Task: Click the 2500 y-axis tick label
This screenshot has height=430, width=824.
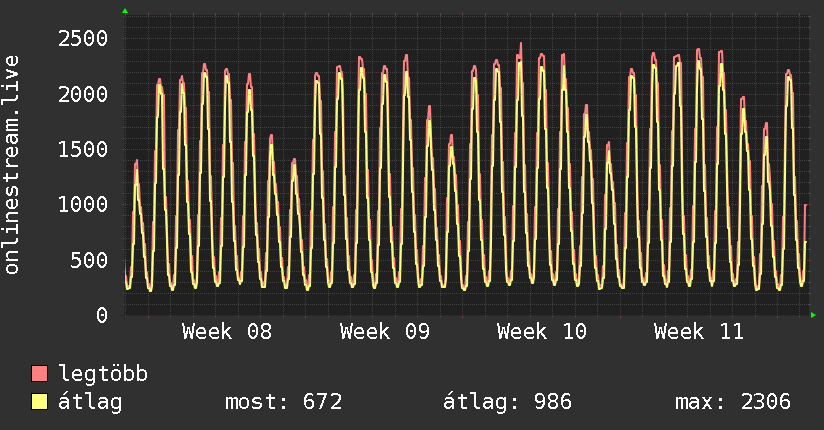Action: [x=82, y=39]
